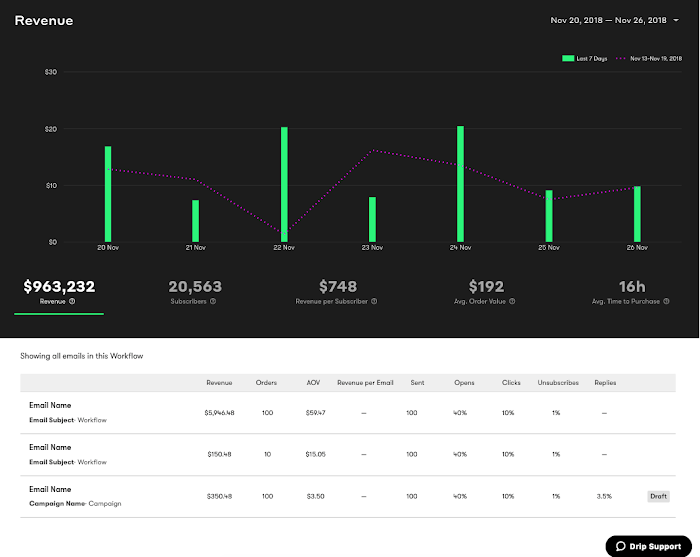Select Nov 20, 2018 — Nov 26, 2018 date range
Screen dimensions: 700x557
click(x=608, y=21)
